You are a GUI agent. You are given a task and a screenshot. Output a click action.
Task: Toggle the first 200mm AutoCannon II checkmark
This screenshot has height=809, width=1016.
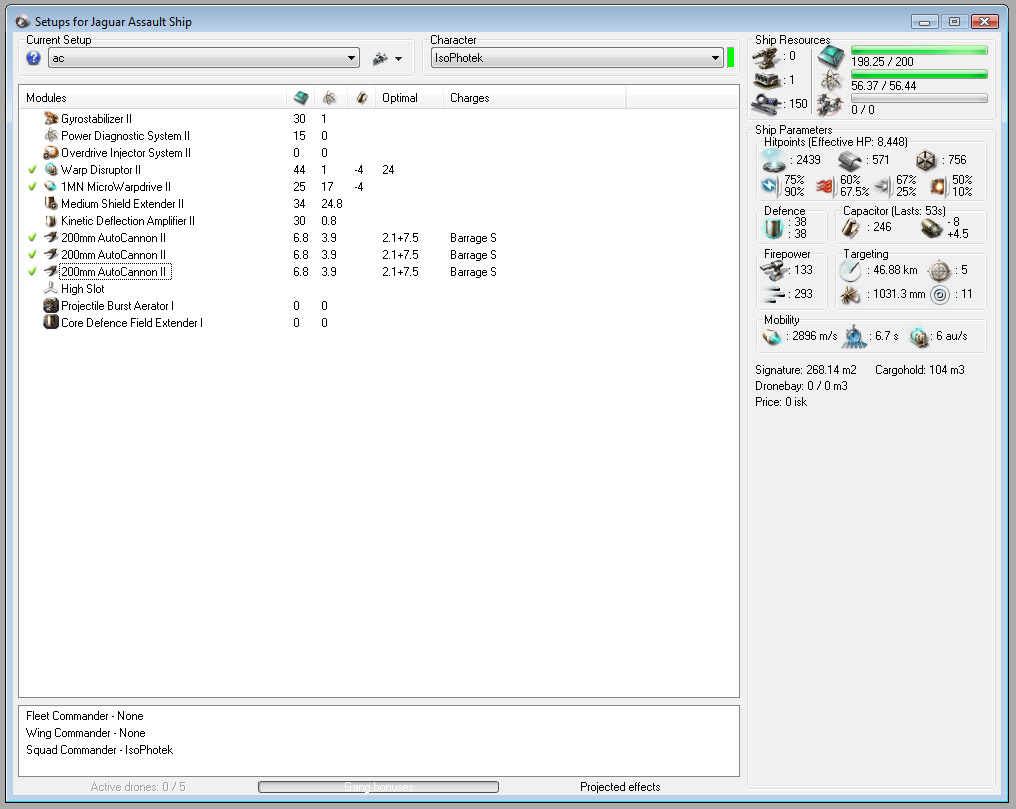click(32, 238)
